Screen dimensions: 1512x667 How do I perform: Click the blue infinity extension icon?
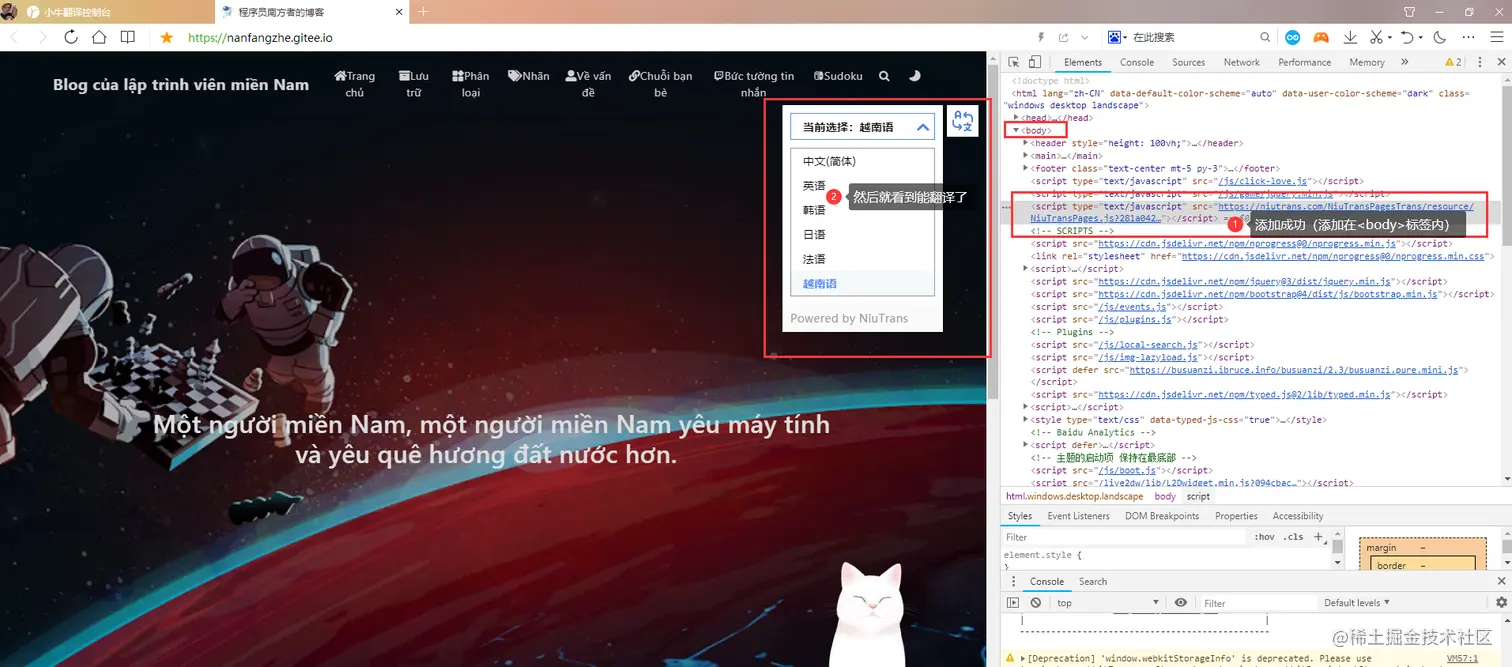[x=1293, y=37]
